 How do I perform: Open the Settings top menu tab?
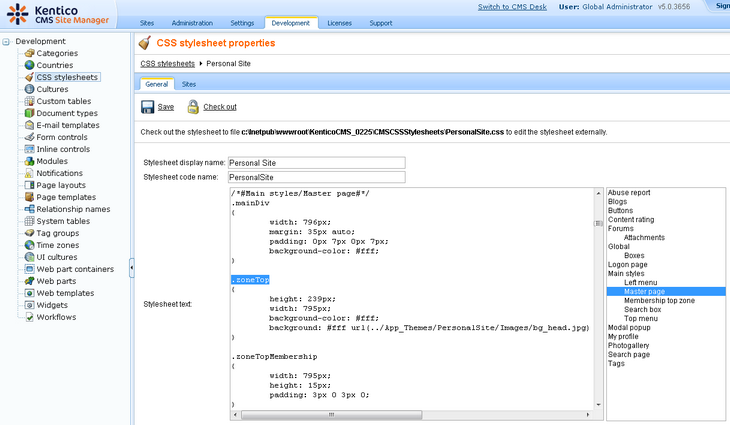242,23
